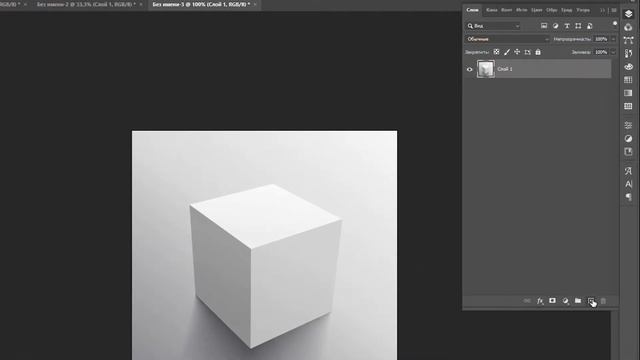Open the Swatches grid dock icon
The height and width of the screenshot is (360, 640).
[628, 80]
